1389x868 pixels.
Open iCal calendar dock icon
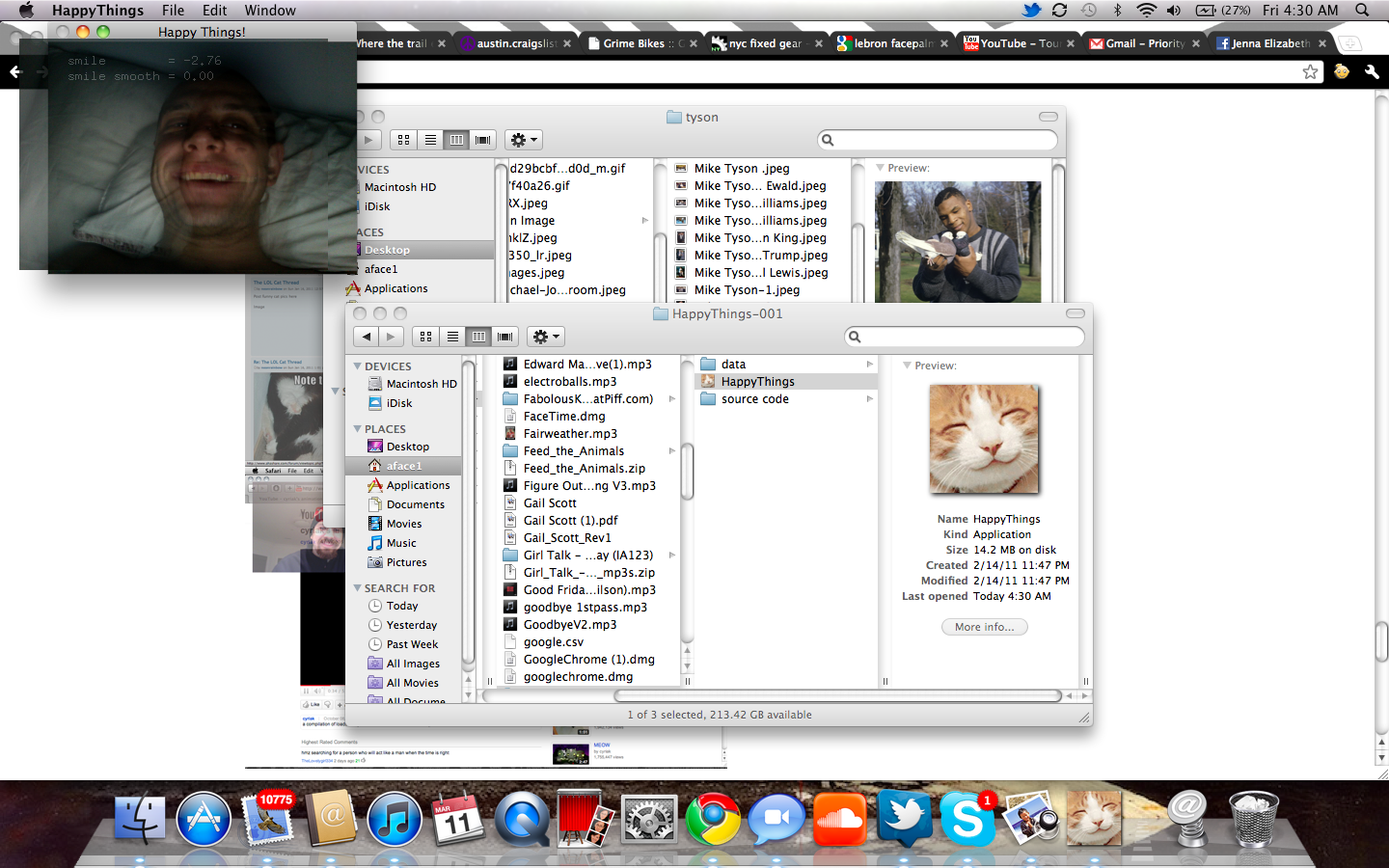pos(457,820)
